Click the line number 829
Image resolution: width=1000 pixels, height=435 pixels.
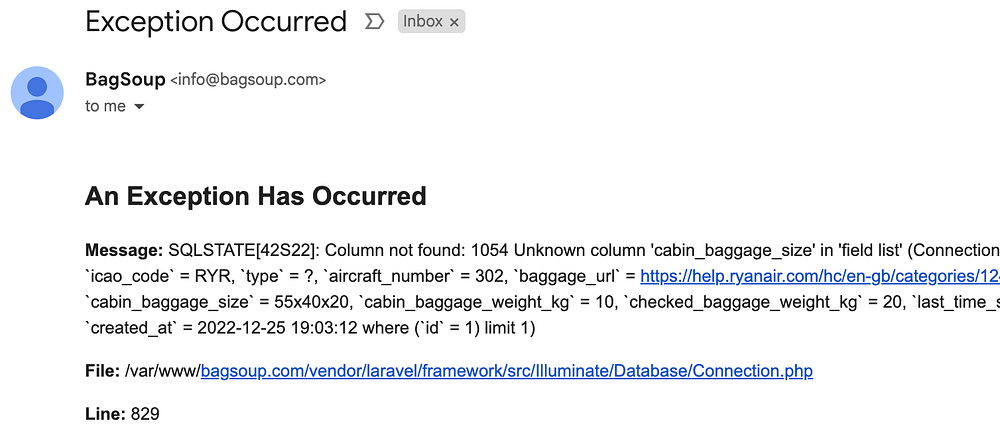click(145, 413)
